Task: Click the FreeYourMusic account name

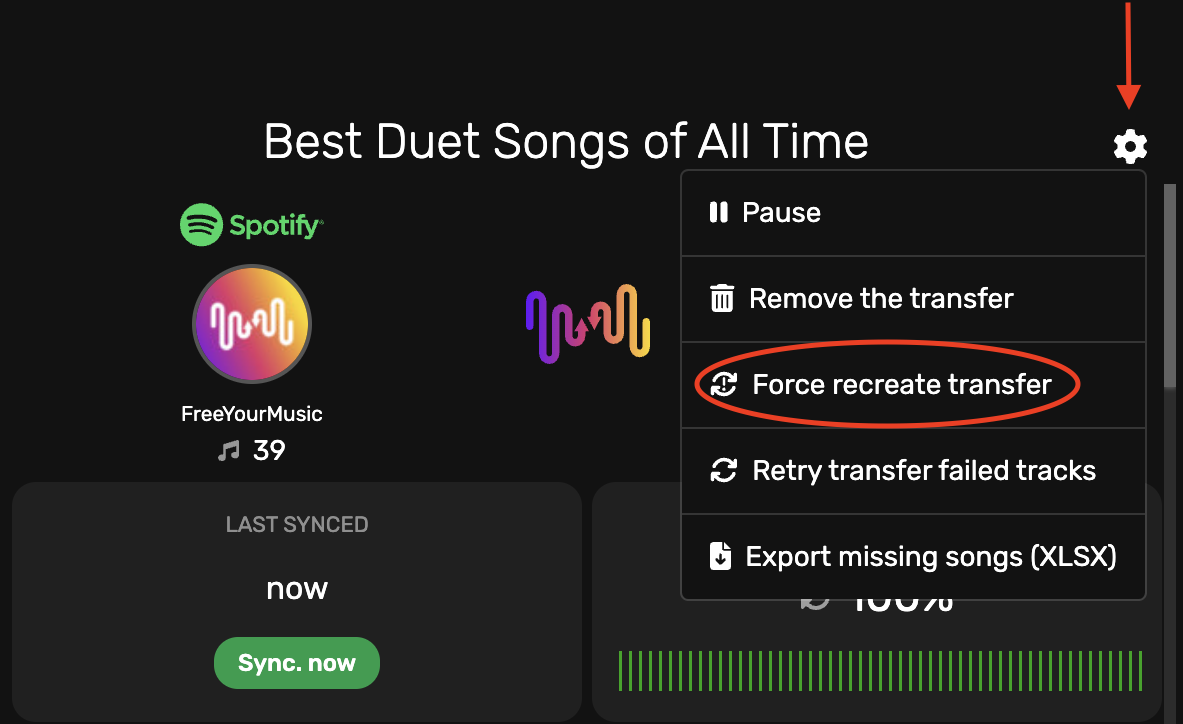Action: point(251,413)
